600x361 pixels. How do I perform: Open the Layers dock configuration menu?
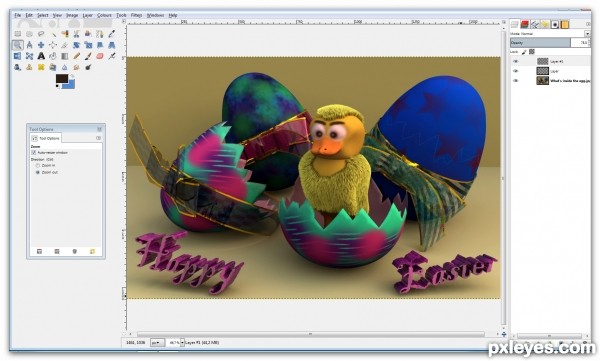point(588,25)
